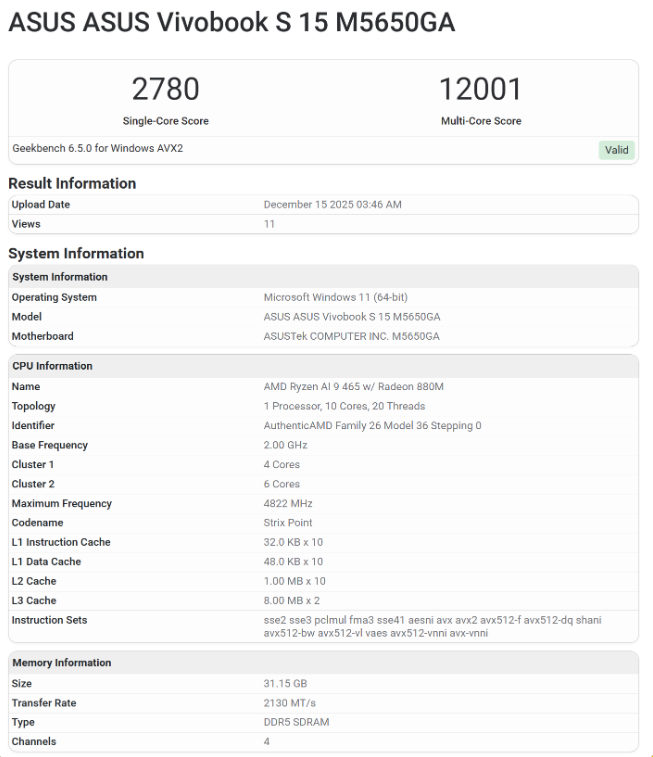
Task: Select AMD Ryzen AI 9 465 w/ Radeon 880M
Action: click(x=353, y=387)
